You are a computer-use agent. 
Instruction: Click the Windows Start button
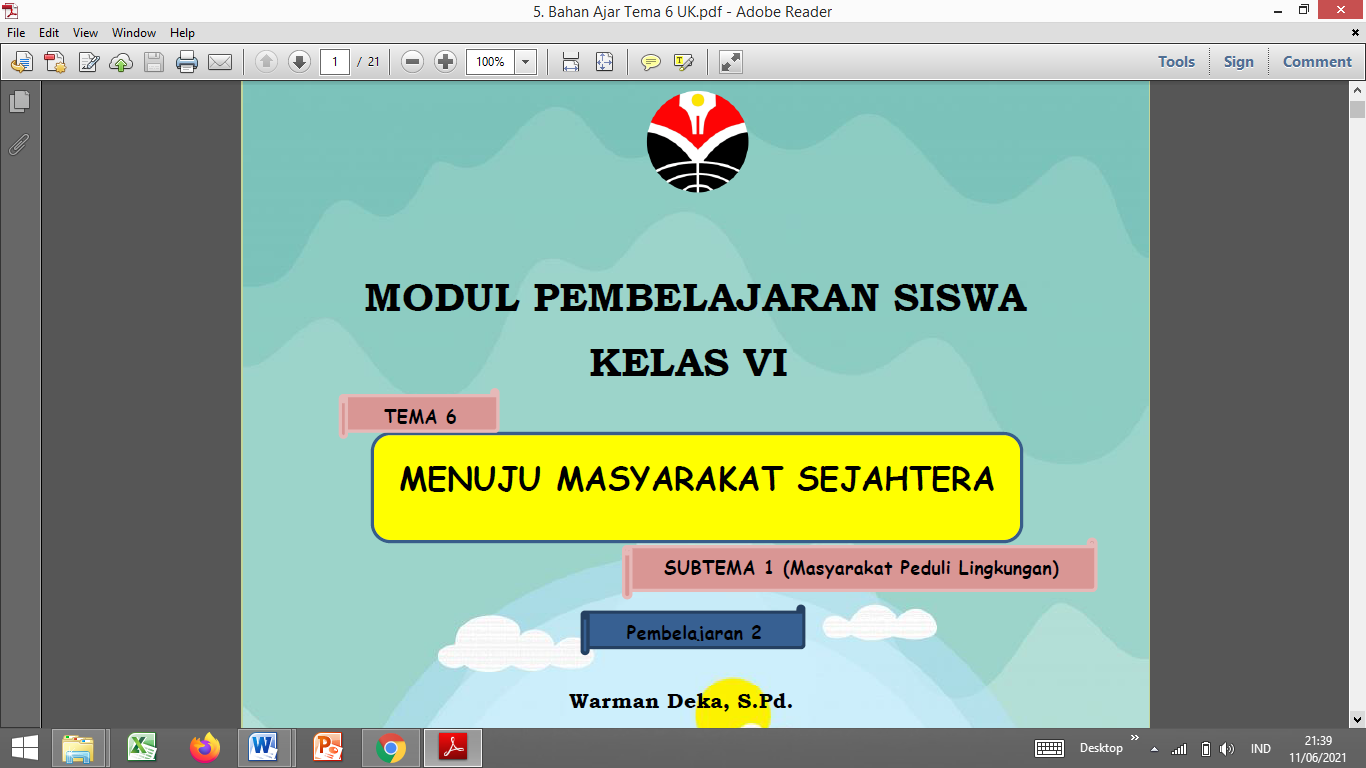coord(24,748)
